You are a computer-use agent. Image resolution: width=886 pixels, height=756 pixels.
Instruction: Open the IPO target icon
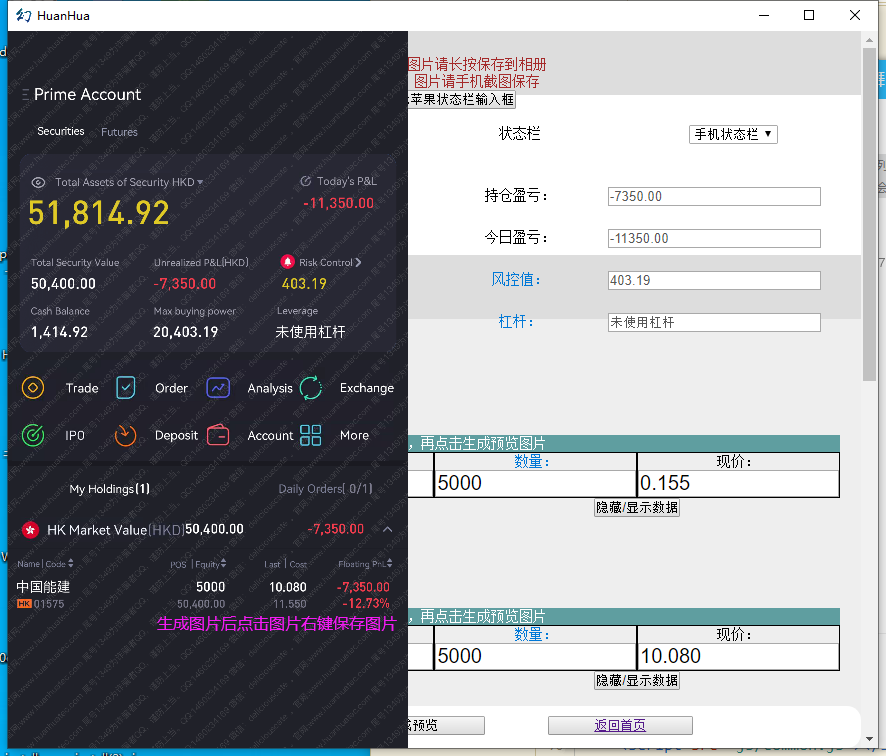33,435
